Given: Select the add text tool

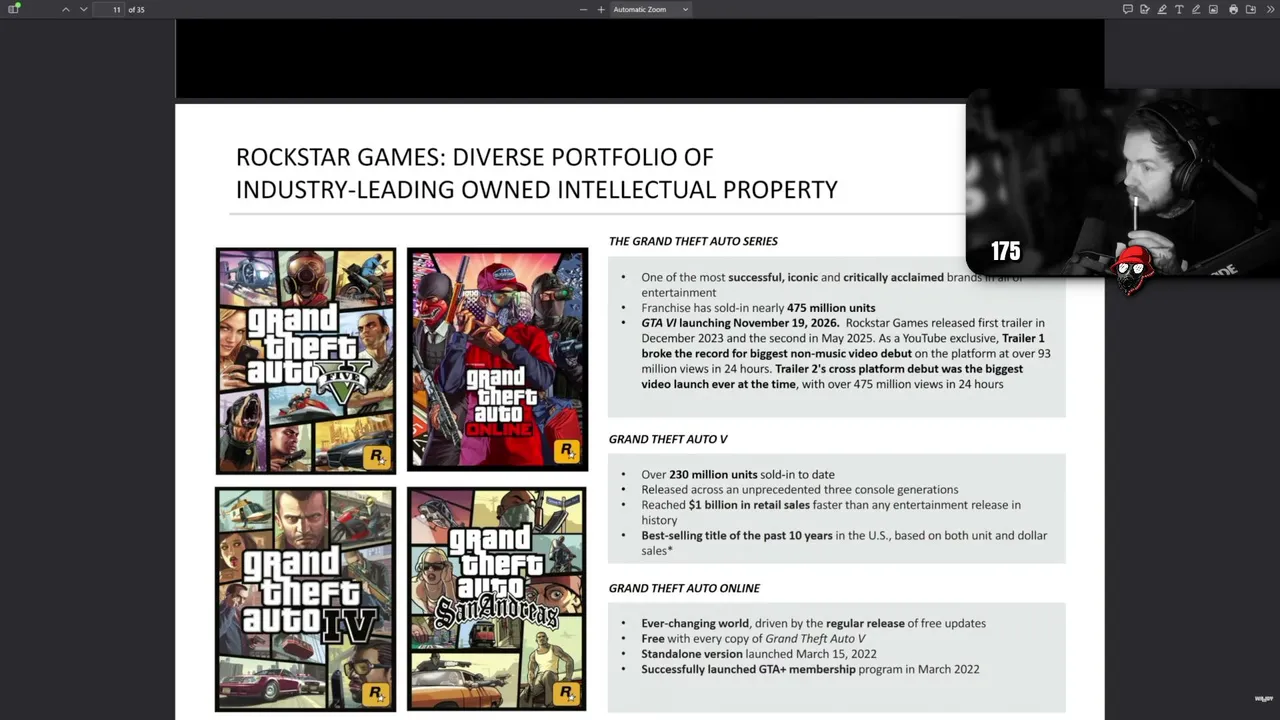Looking at the screenshot, I should 1179,9.
